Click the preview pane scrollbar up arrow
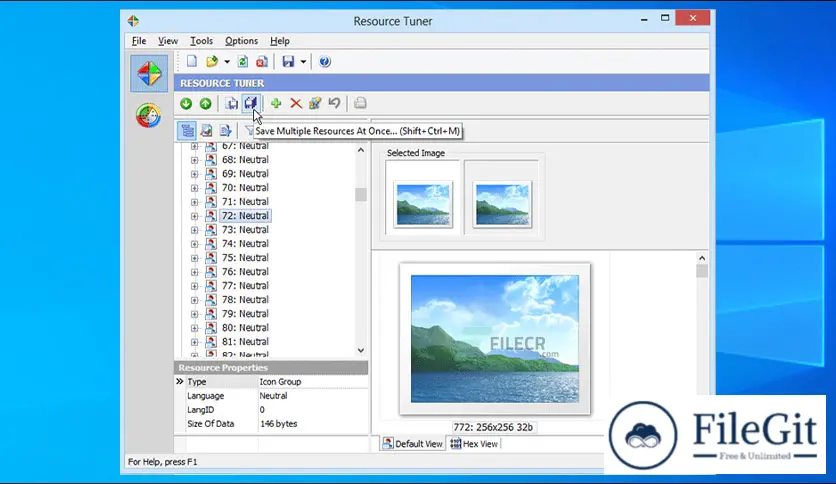Image resolution: width=836 pixels, height=484 pixels. [x=702, y=258]
